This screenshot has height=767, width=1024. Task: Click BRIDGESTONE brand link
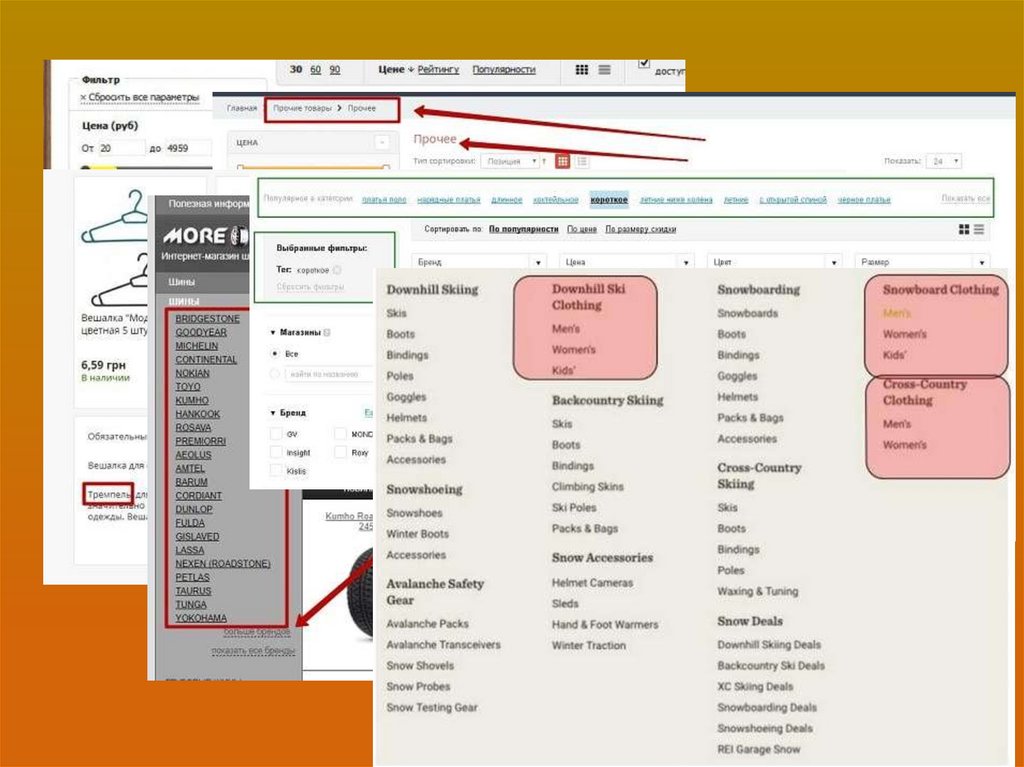point(207,319)
